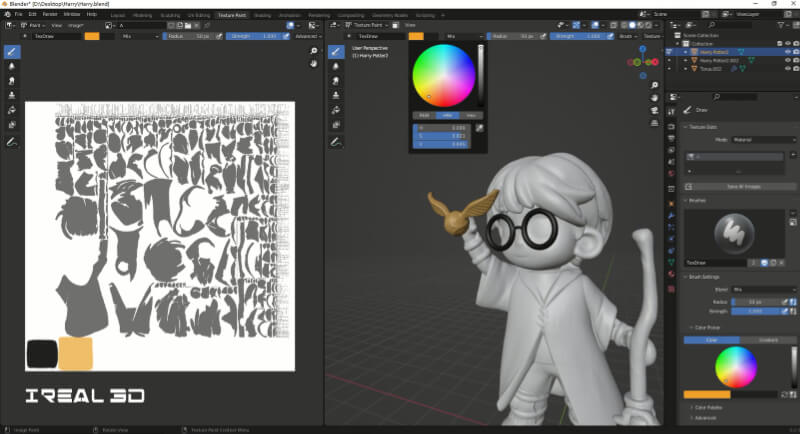Select the Draw brush tool in image editor

(x=12, y=52)
